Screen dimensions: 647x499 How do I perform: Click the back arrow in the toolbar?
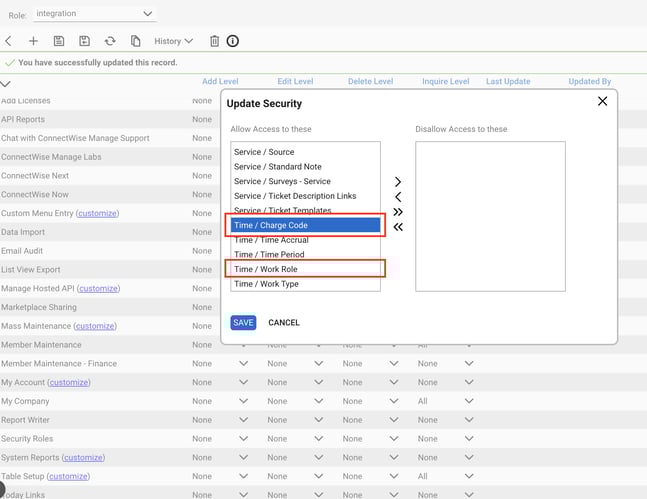tap(8, 41)
